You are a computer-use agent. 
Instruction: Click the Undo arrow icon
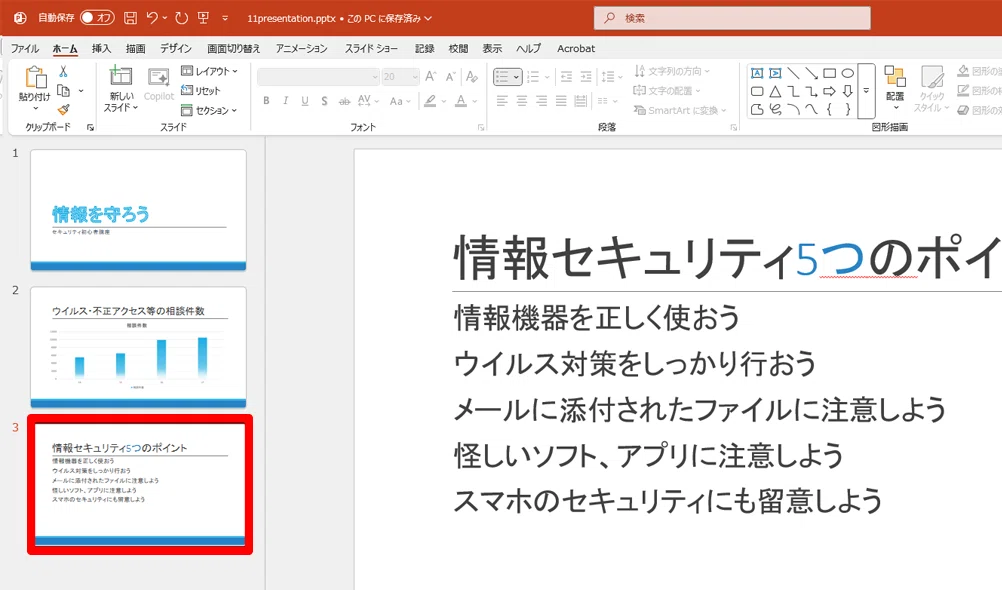152,18
